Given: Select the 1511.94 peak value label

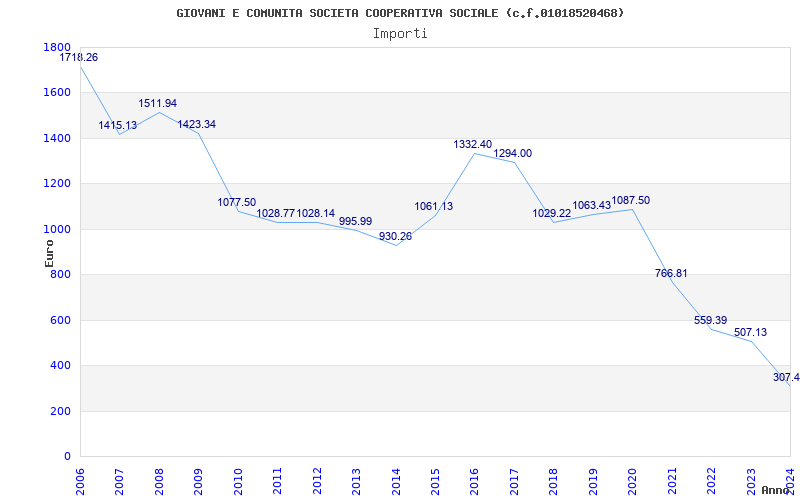Looking at the screenshot, I should click(158, 103).
